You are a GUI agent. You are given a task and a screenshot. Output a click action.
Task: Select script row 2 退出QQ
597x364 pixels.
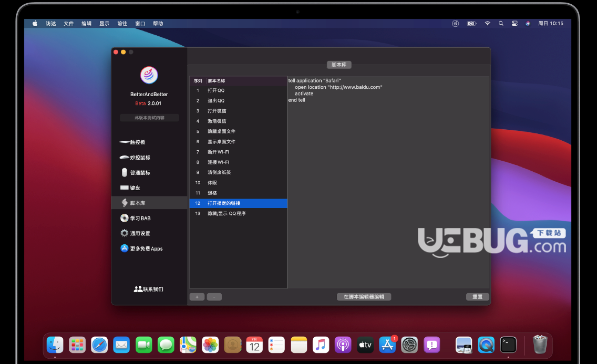238,101
